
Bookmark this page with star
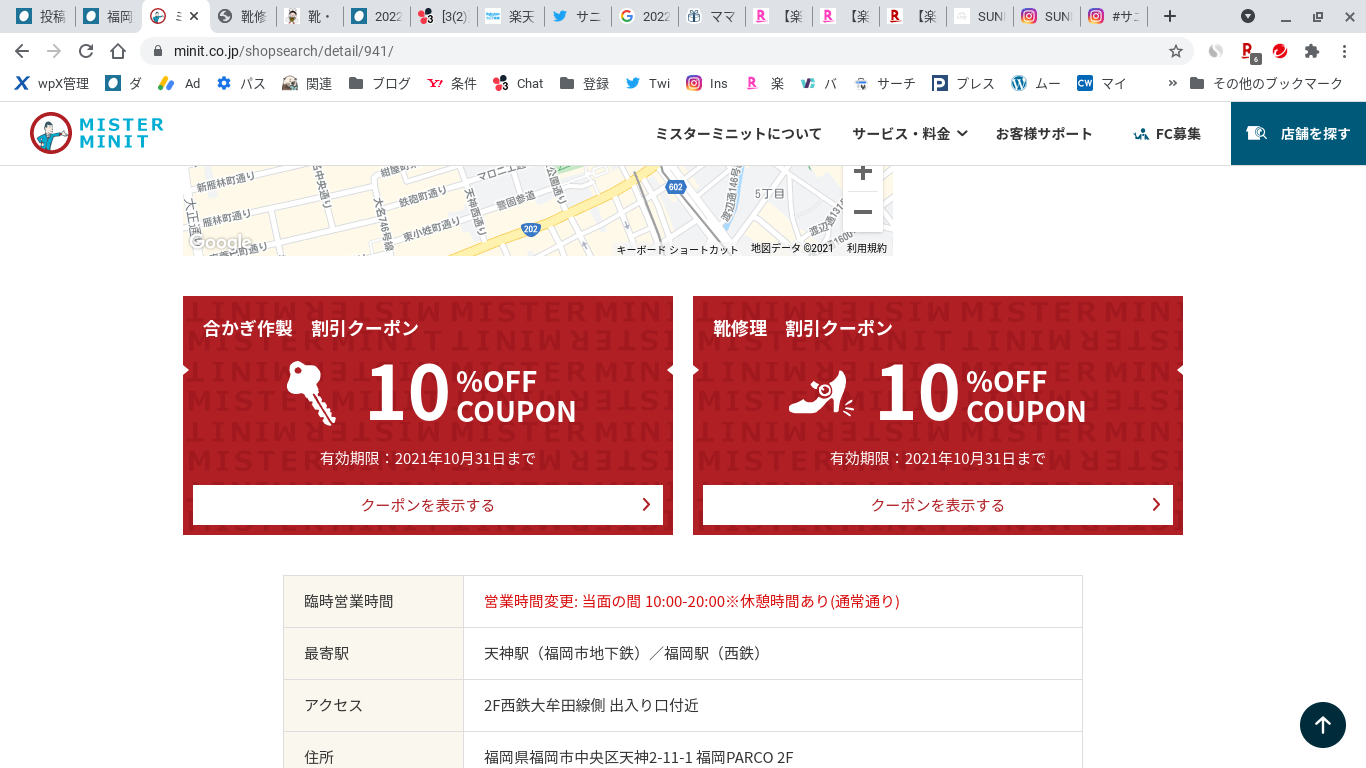(x=1176, y=51)
